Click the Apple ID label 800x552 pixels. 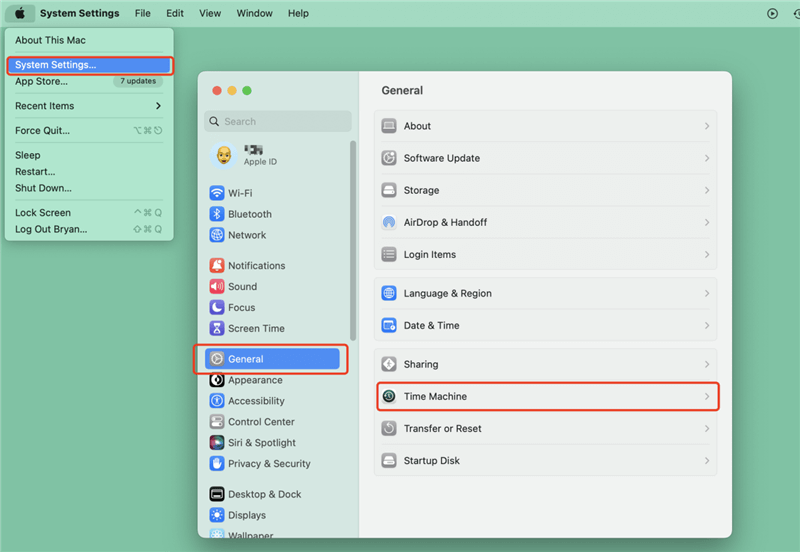[260, 162]
